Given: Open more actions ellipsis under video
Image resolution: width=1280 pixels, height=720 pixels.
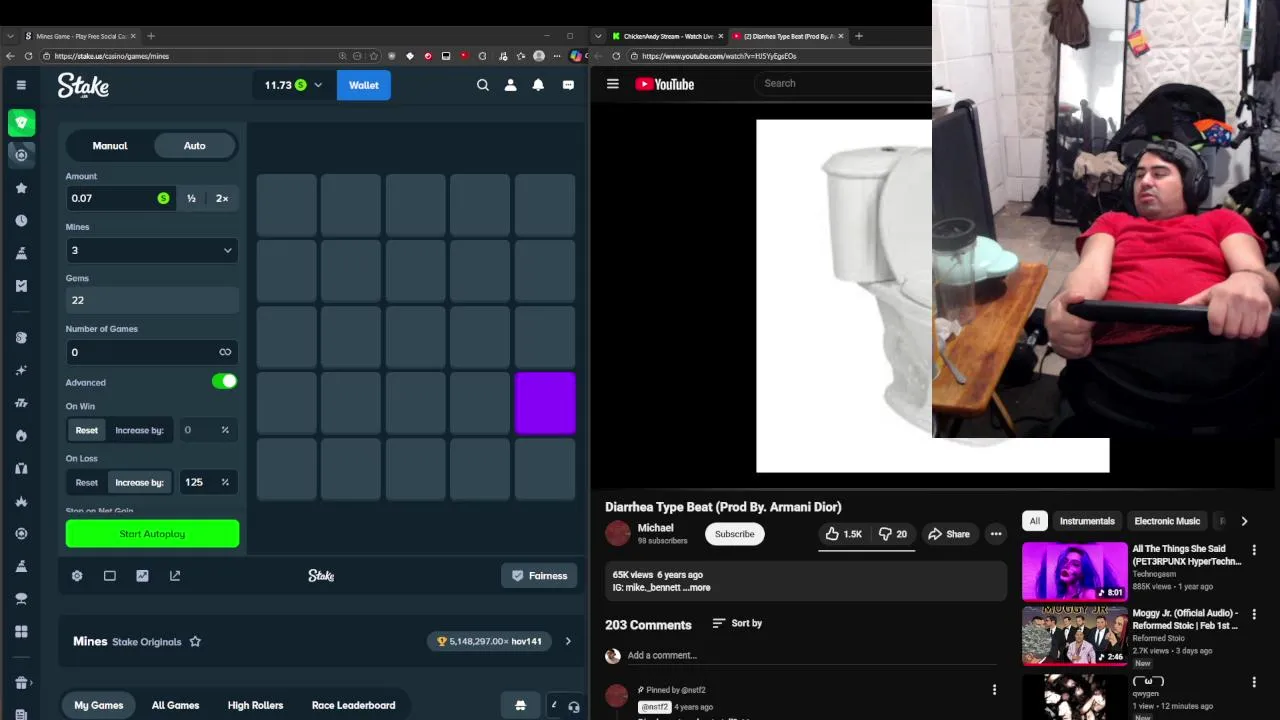Looking at the screenshot, I should click(x=996, y=534).
